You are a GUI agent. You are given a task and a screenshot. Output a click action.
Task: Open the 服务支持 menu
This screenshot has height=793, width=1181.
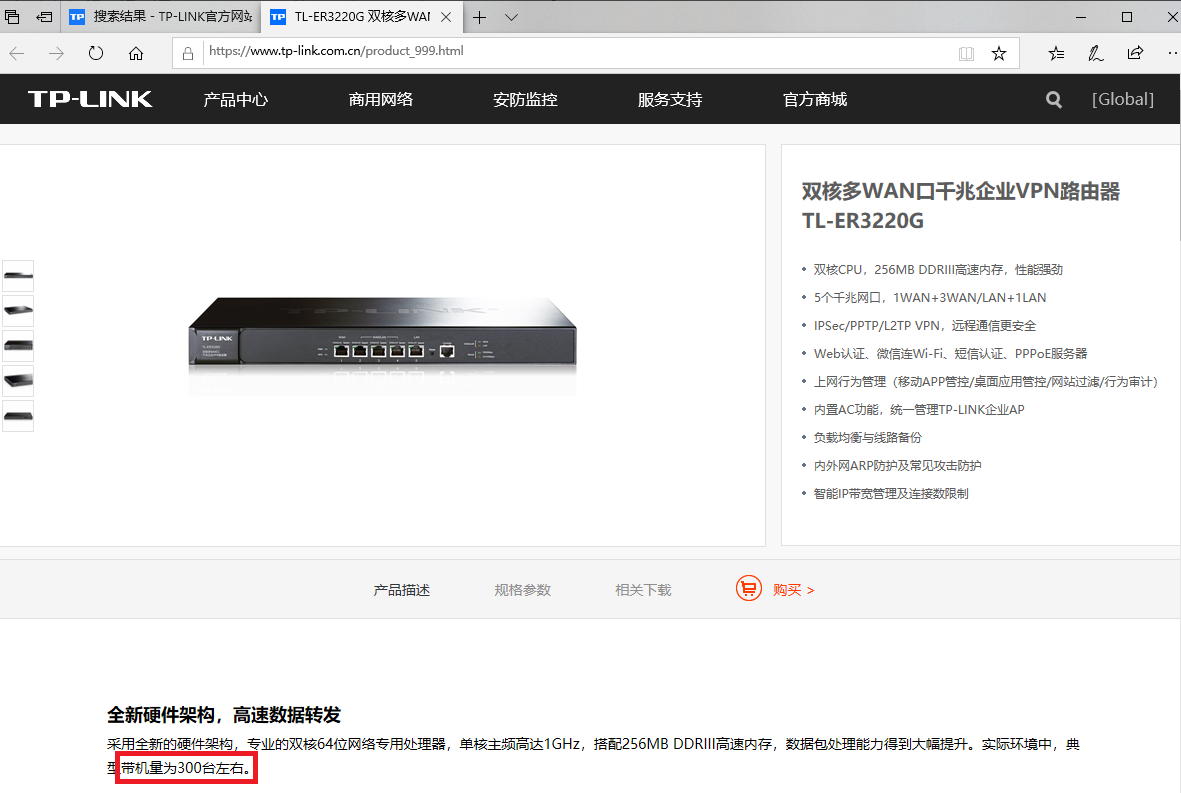(x=670, y=99)
